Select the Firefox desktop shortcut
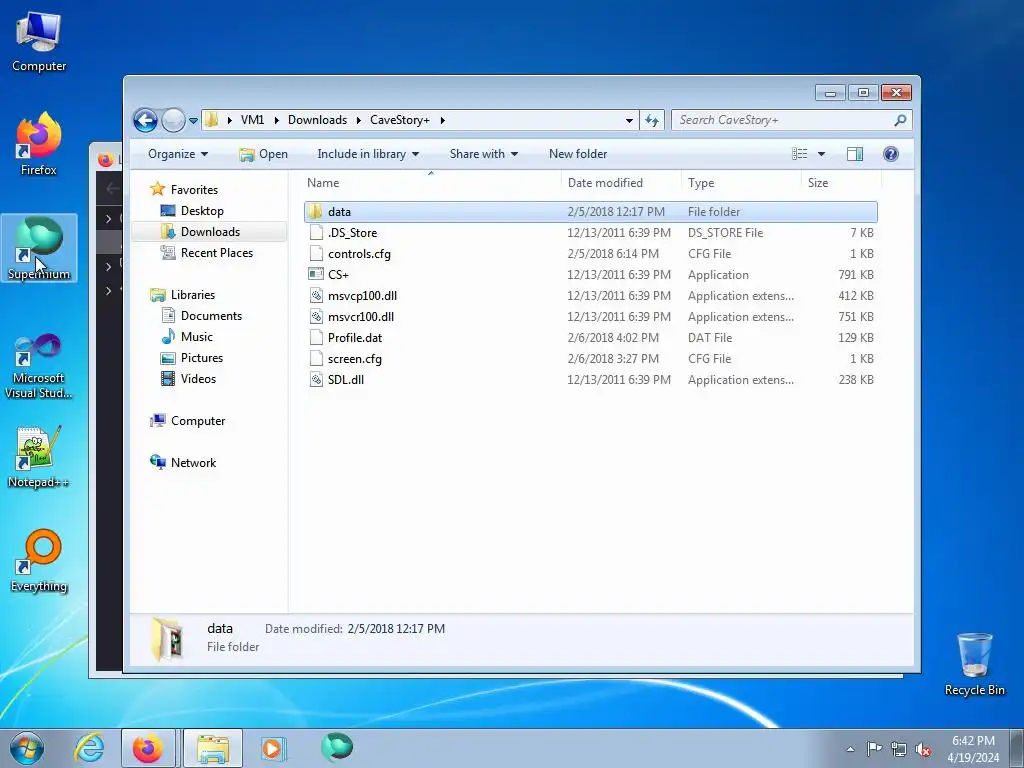Viewport: 1024px width, 768px height. click(x=39, y=144)
